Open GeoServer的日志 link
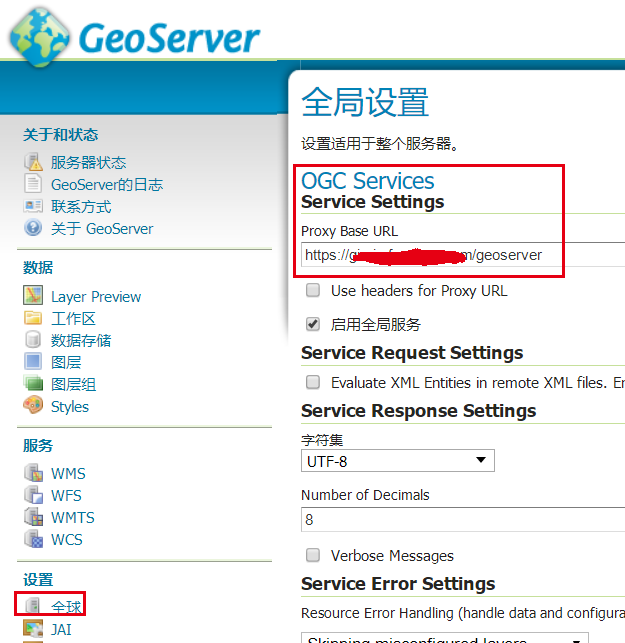The width and height of the screenshot is (625, 643). tap(107, 184)
